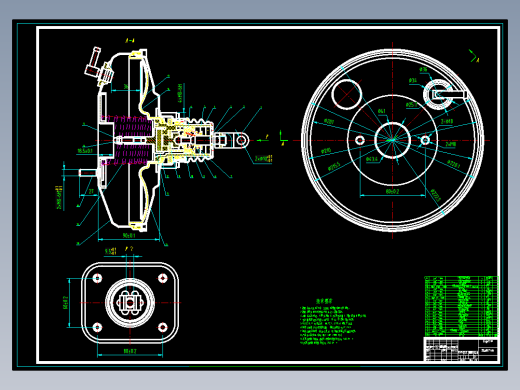
Task: Select the bottom-right bolt hole of mounting plate
Action: [163, 327]
